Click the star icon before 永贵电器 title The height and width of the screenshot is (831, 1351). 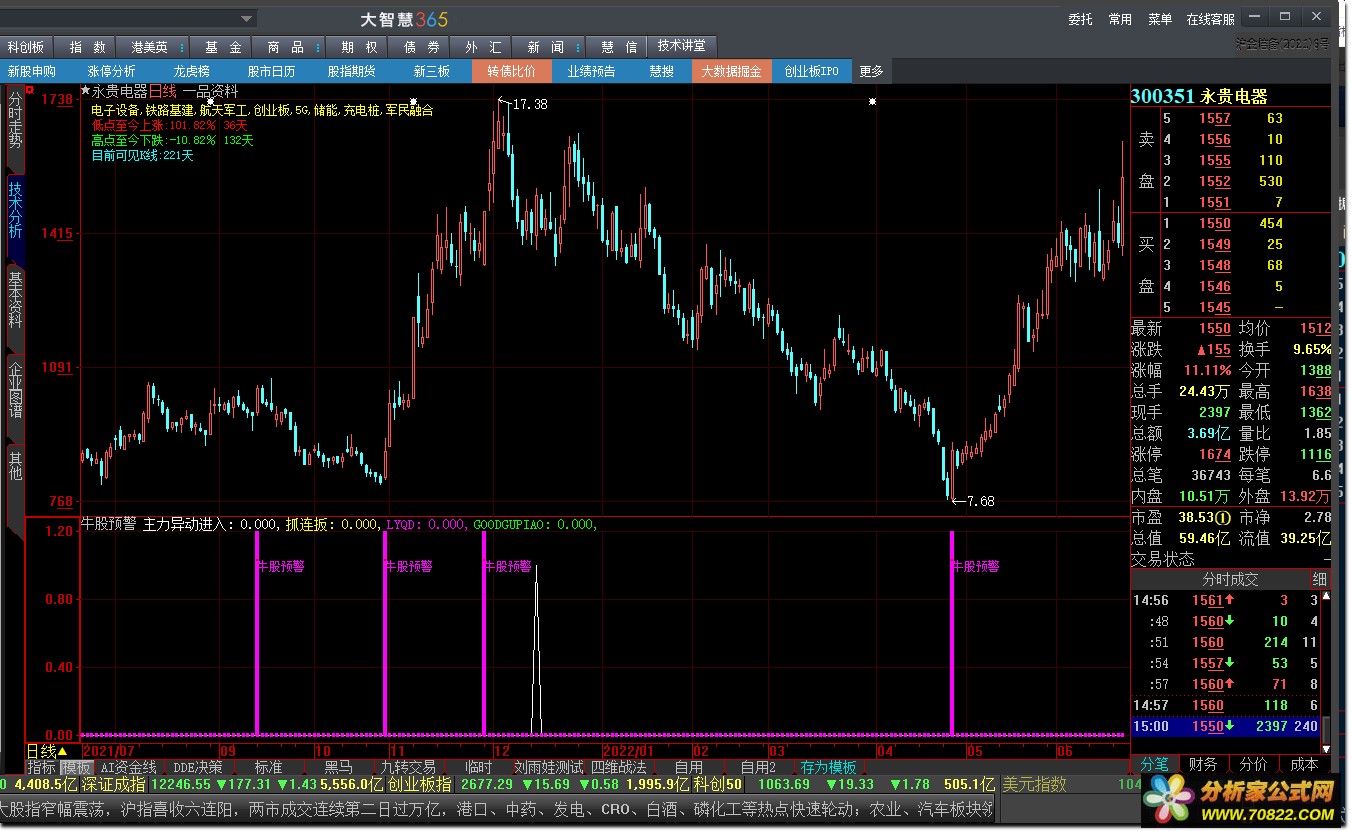[x=85, y=92]
